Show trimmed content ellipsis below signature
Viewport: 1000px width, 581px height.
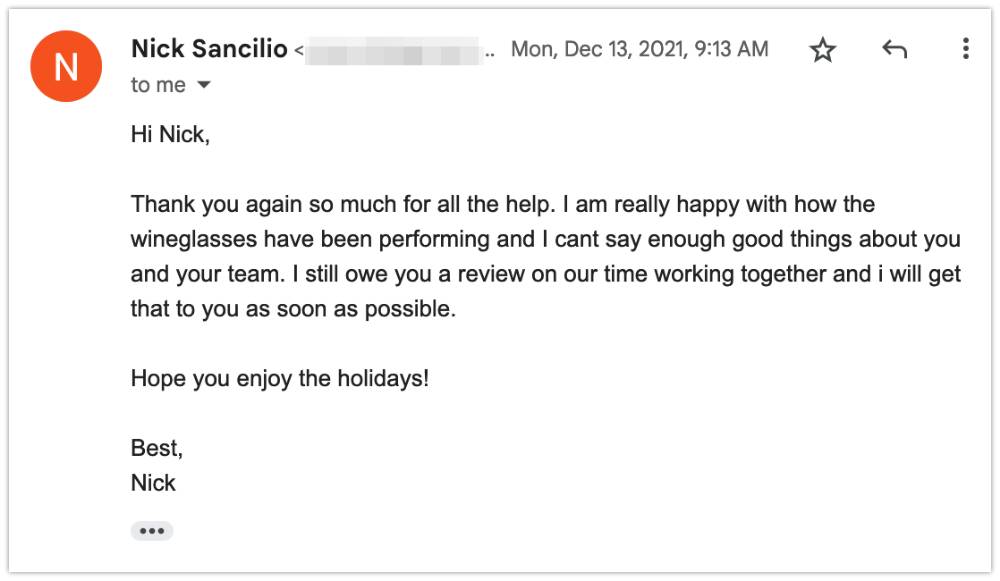point(152,531)
